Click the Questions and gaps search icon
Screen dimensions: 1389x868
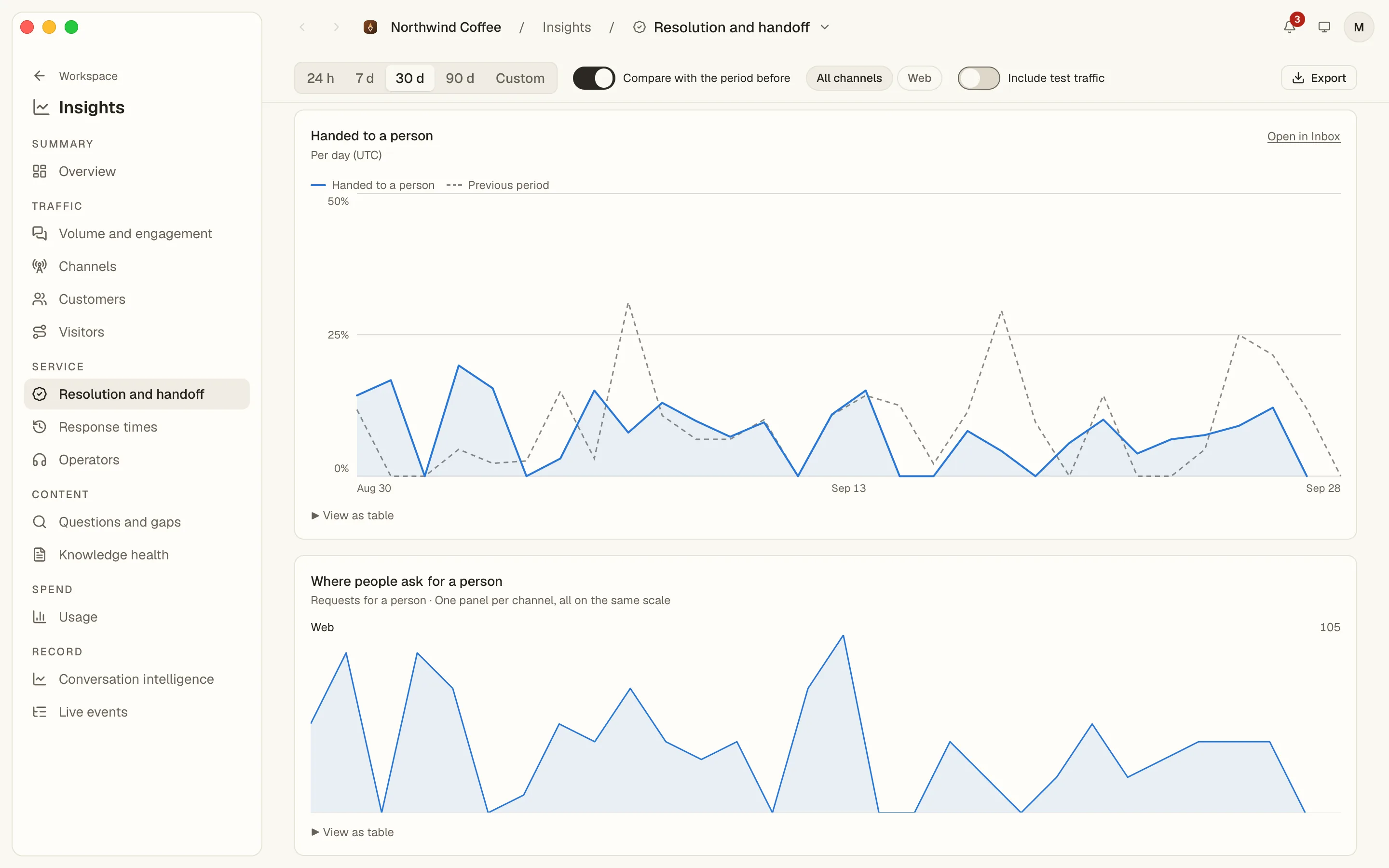[40, 521]
